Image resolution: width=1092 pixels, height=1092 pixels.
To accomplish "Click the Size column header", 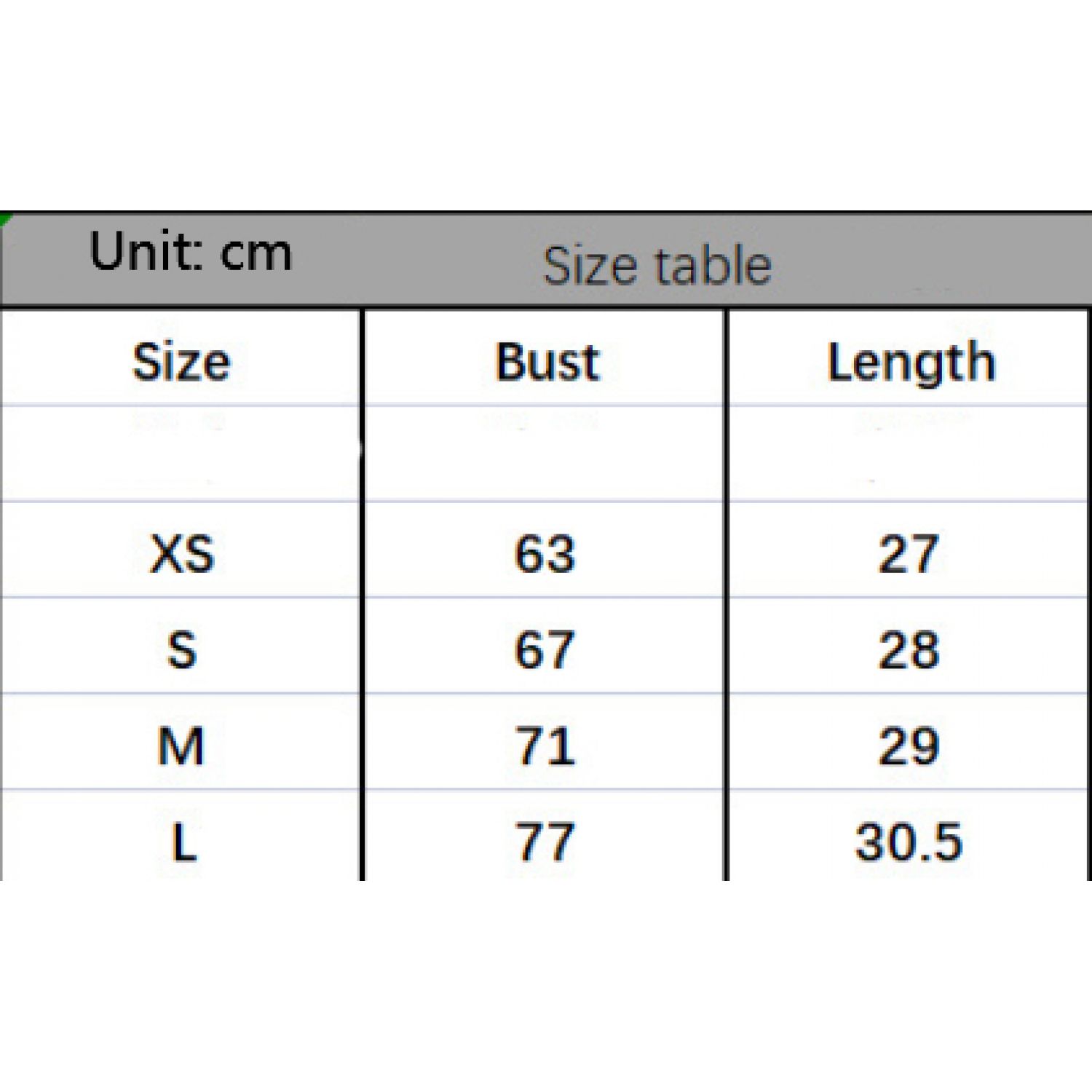I will 181,362.
